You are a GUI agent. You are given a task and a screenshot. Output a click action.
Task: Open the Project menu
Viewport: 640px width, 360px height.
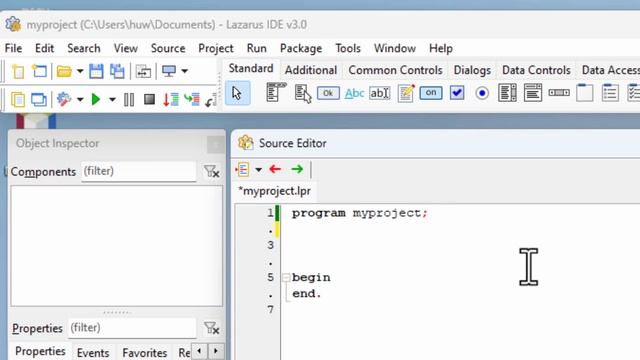coord(216,49)
